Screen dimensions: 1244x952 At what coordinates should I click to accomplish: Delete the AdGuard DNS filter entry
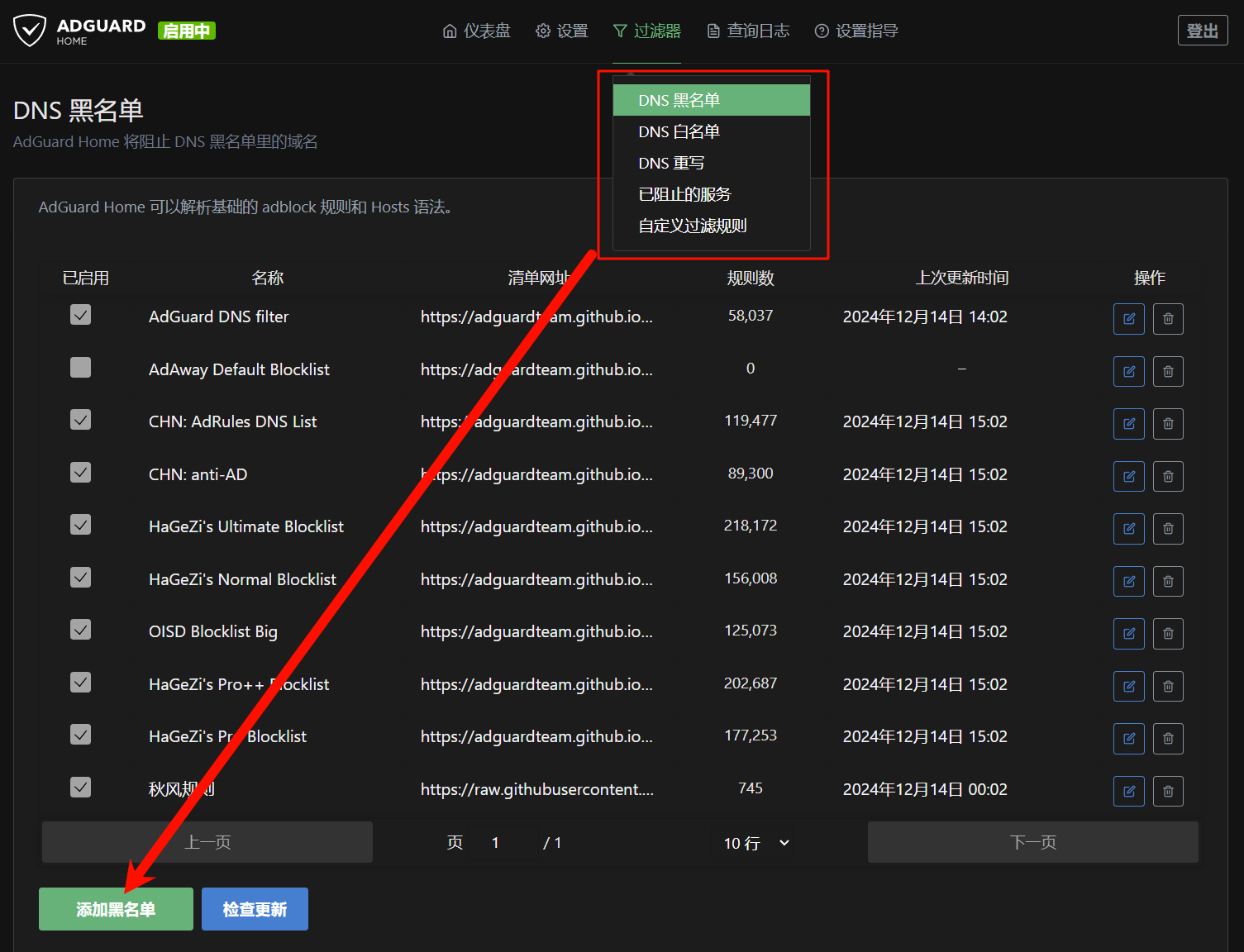pyautogui.click(x=1168, y=319)
